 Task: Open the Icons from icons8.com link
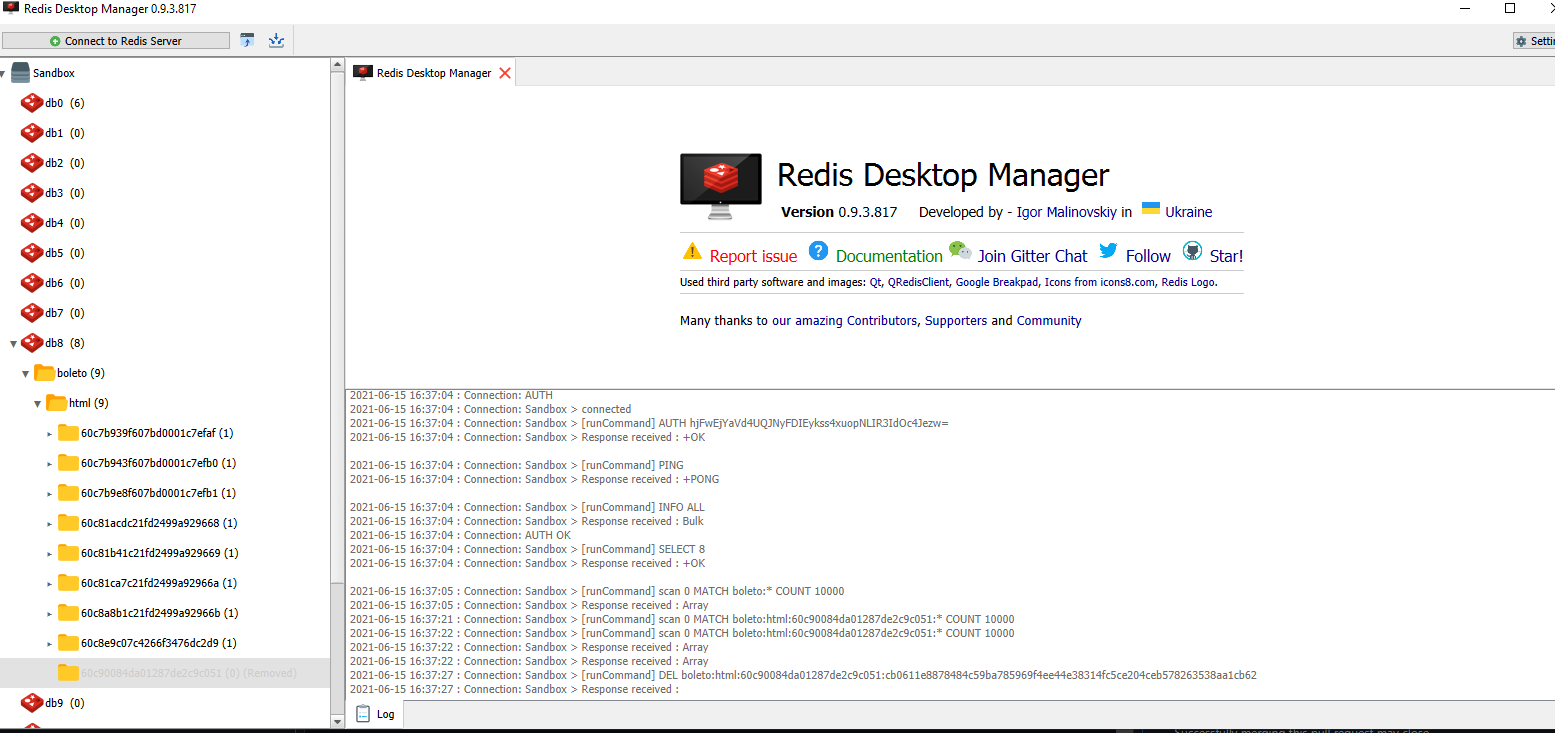coord(1100,282)
